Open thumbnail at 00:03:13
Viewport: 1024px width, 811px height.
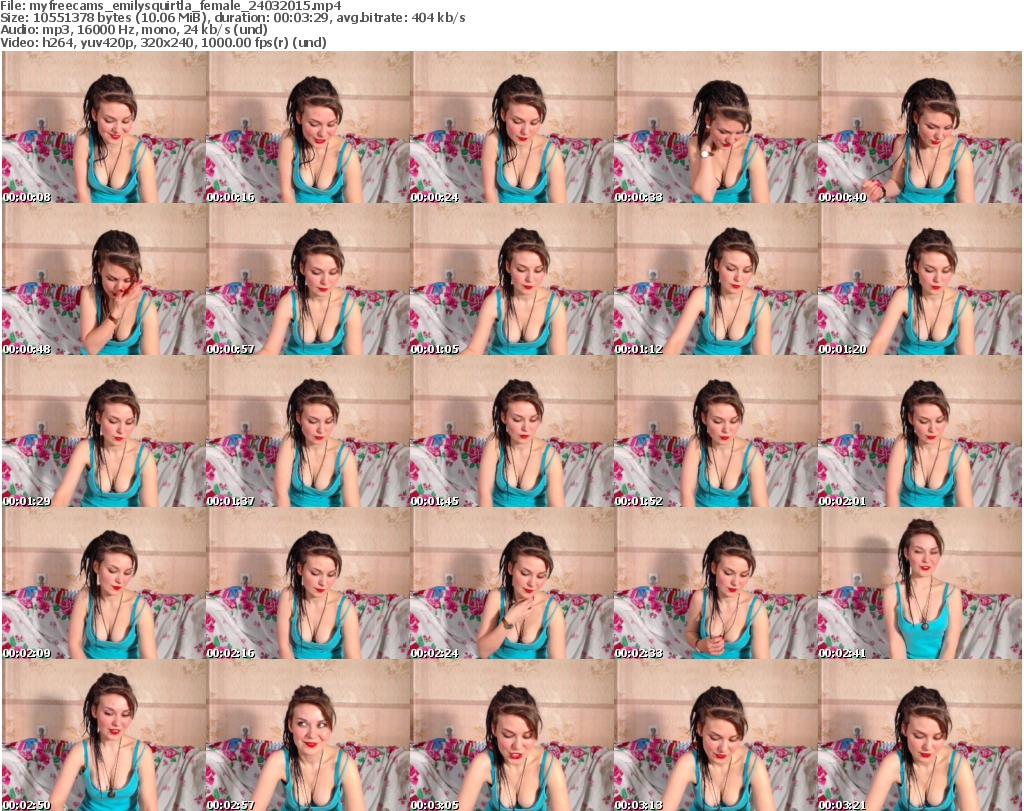pyautogui.click(x=716, y=735)
